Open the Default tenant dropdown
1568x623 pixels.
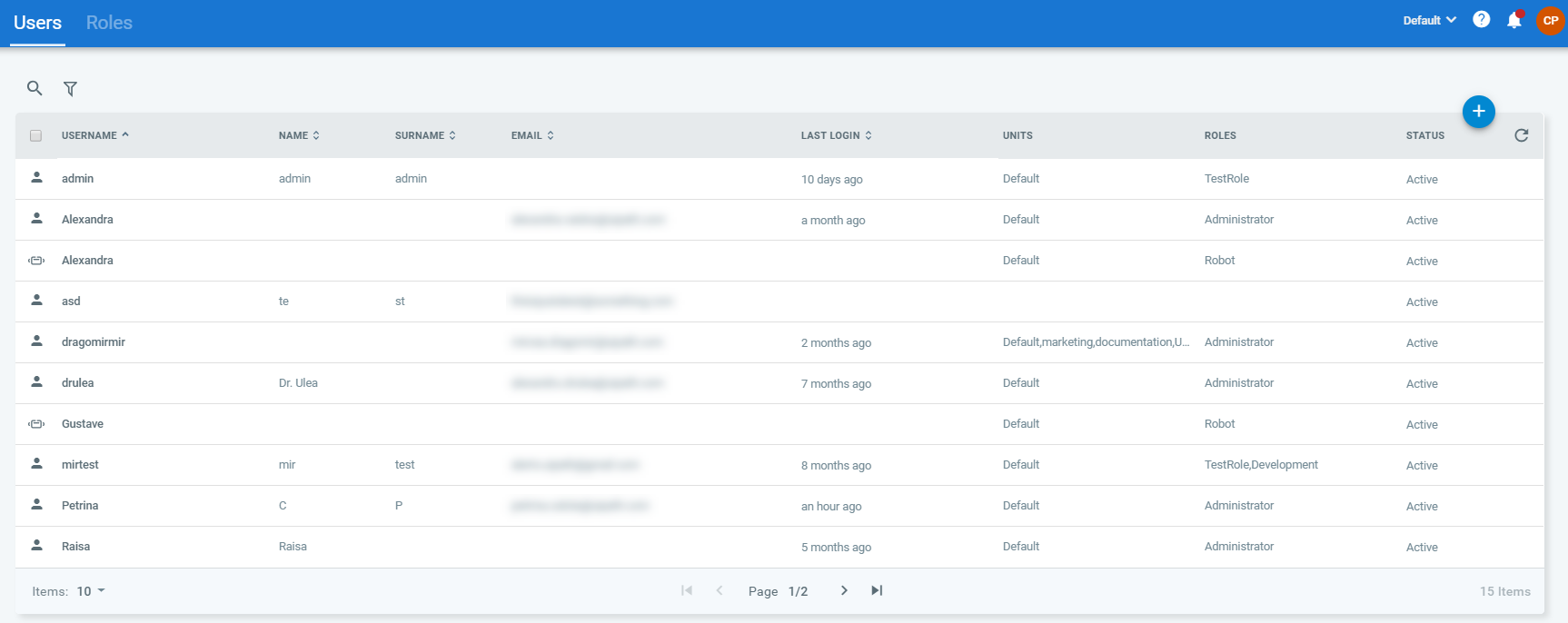(1429, 20)
